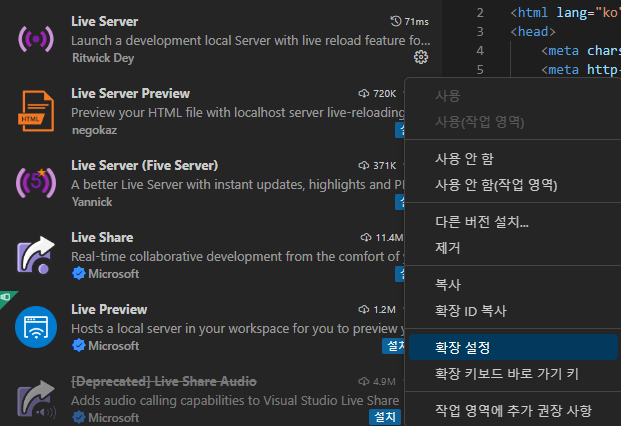This screenshot has height=426, width=621.
Task: Open the deprecated Live Share Audio title
Action: 164,382
